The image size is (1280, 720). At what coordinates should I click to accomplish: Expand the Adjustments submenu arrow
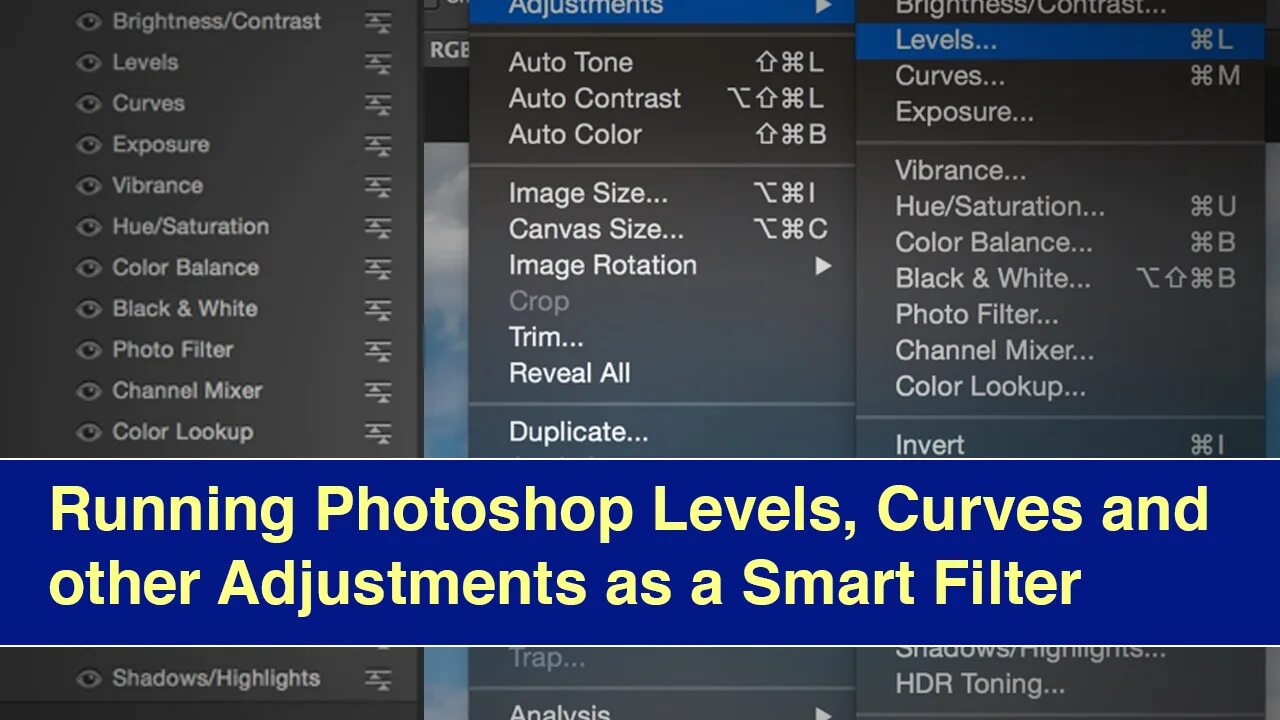(x=823, y=7)
